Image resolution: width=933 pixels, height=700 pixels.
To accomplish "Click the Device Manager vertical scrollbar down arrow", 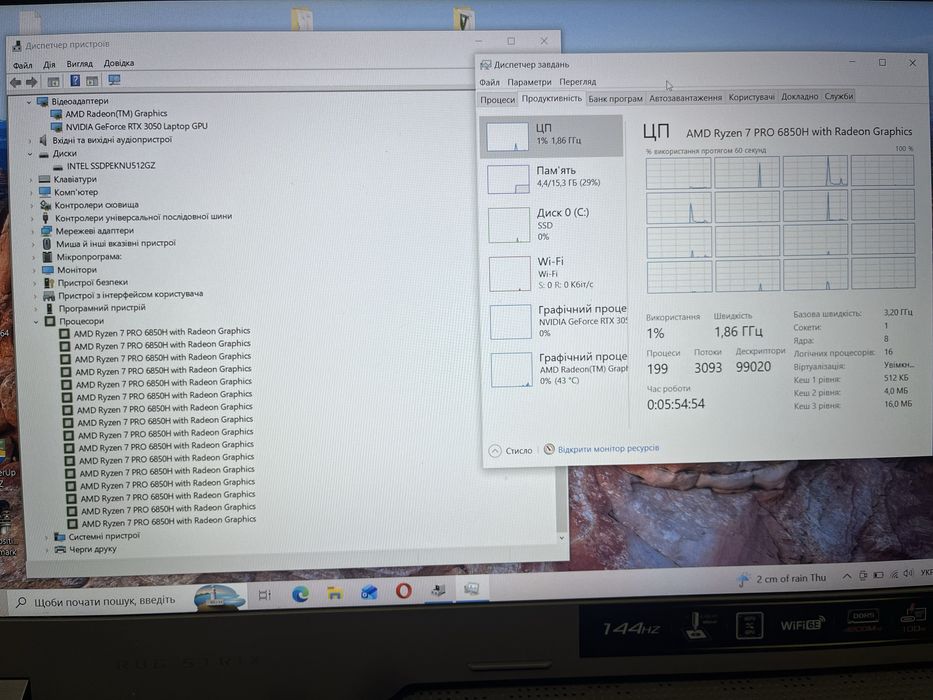I will click(562, 538).
